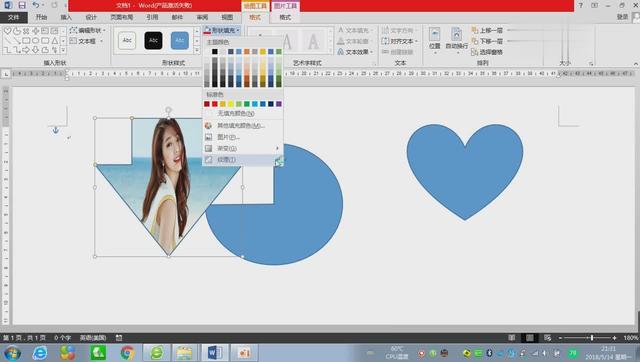Pick the green theme color swatch
Viewport: 640px width, 362px height.
coord(279,51)
